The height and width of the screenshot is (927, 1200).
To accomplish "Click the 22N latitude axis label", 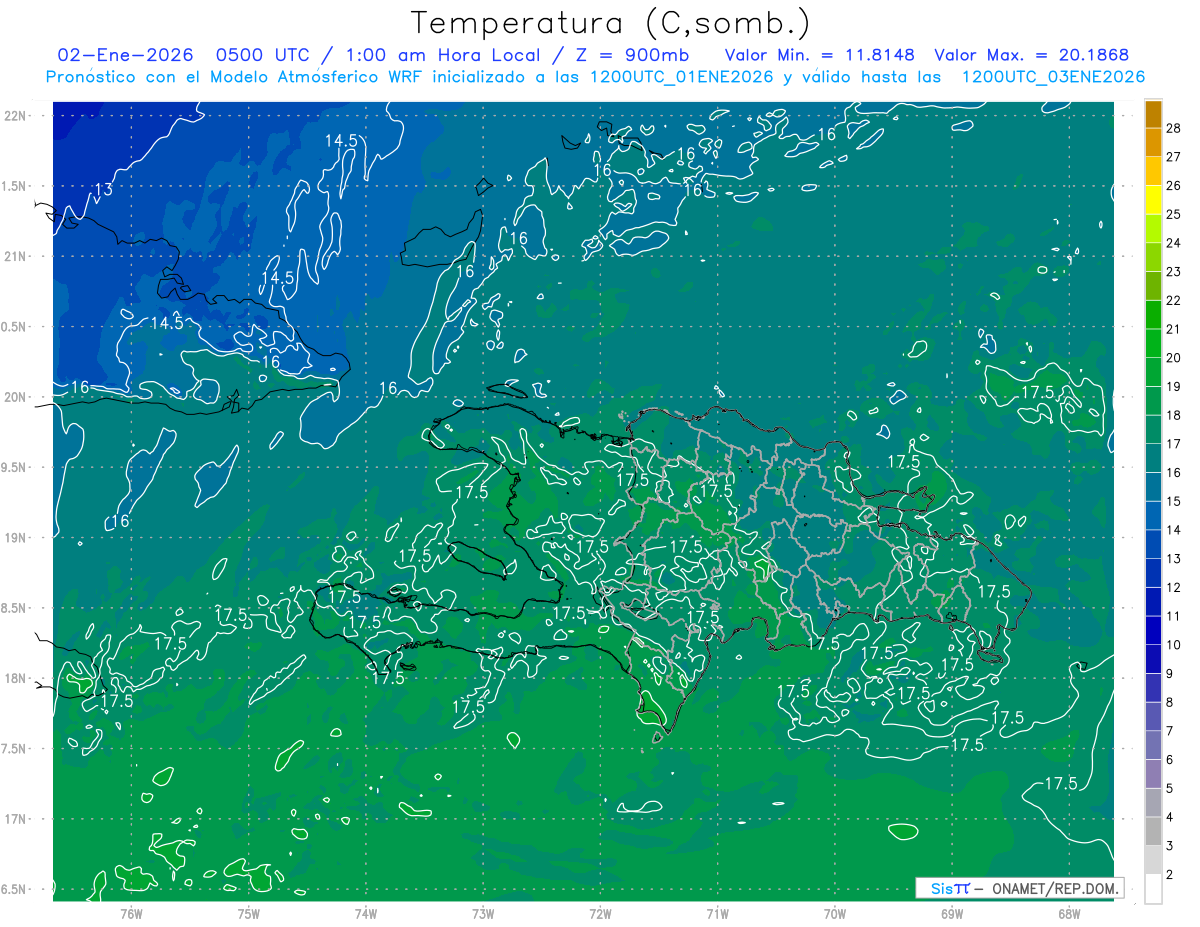I will [x=17, y=116].
